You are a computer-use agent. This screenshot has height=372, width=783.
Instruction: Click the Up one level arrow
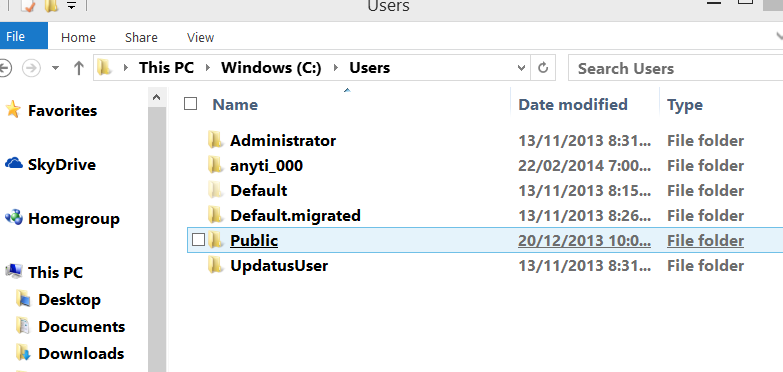pyautogui.click(x=78, y=68)
